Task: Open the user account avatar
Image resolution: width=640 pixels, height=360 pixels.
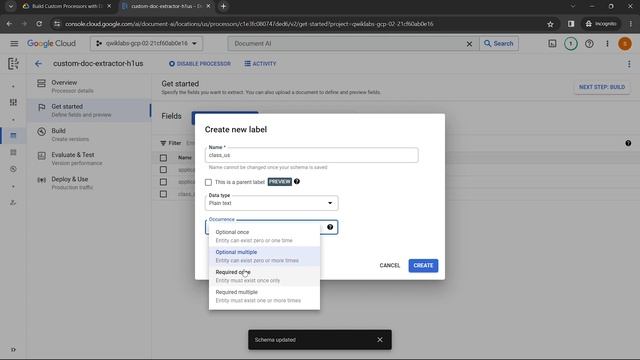Action: point(624,44)
